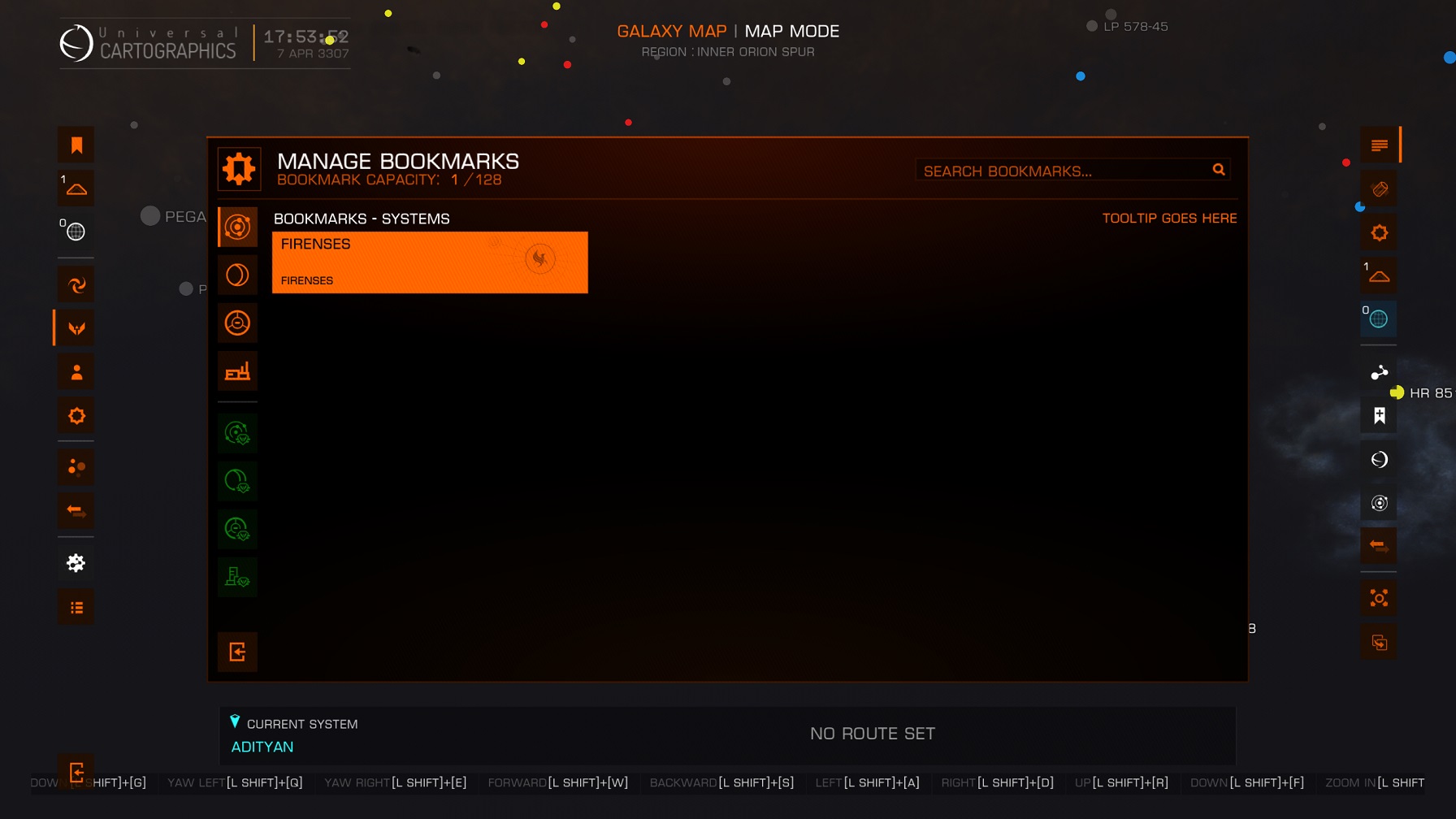The image size is (1456, 819).
Task: Click the Manage Bookmarks gear header icon
Action: pyautogui.click(x=239, y=169)
